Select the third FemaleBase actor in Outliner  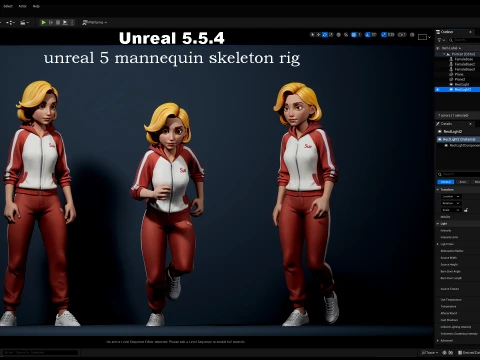click(x=465, y=69)
